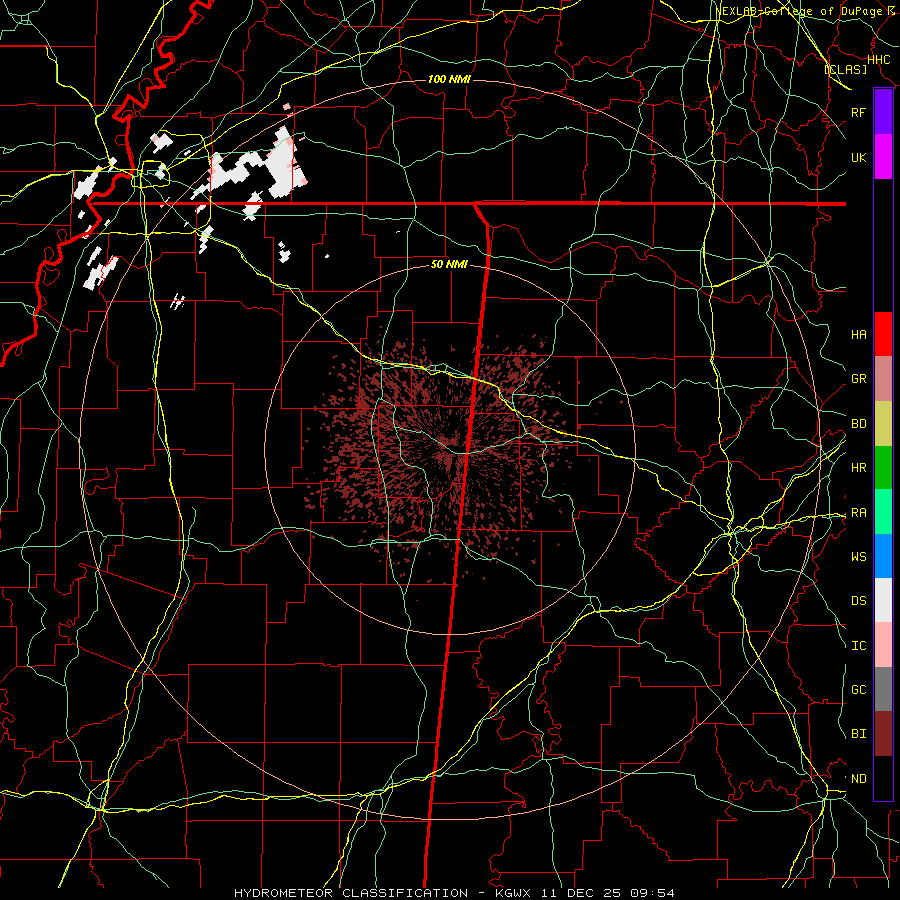Click the 50 NMI range ring label
The width and height of the screenshot is (900, 900).
click(449, 264)
